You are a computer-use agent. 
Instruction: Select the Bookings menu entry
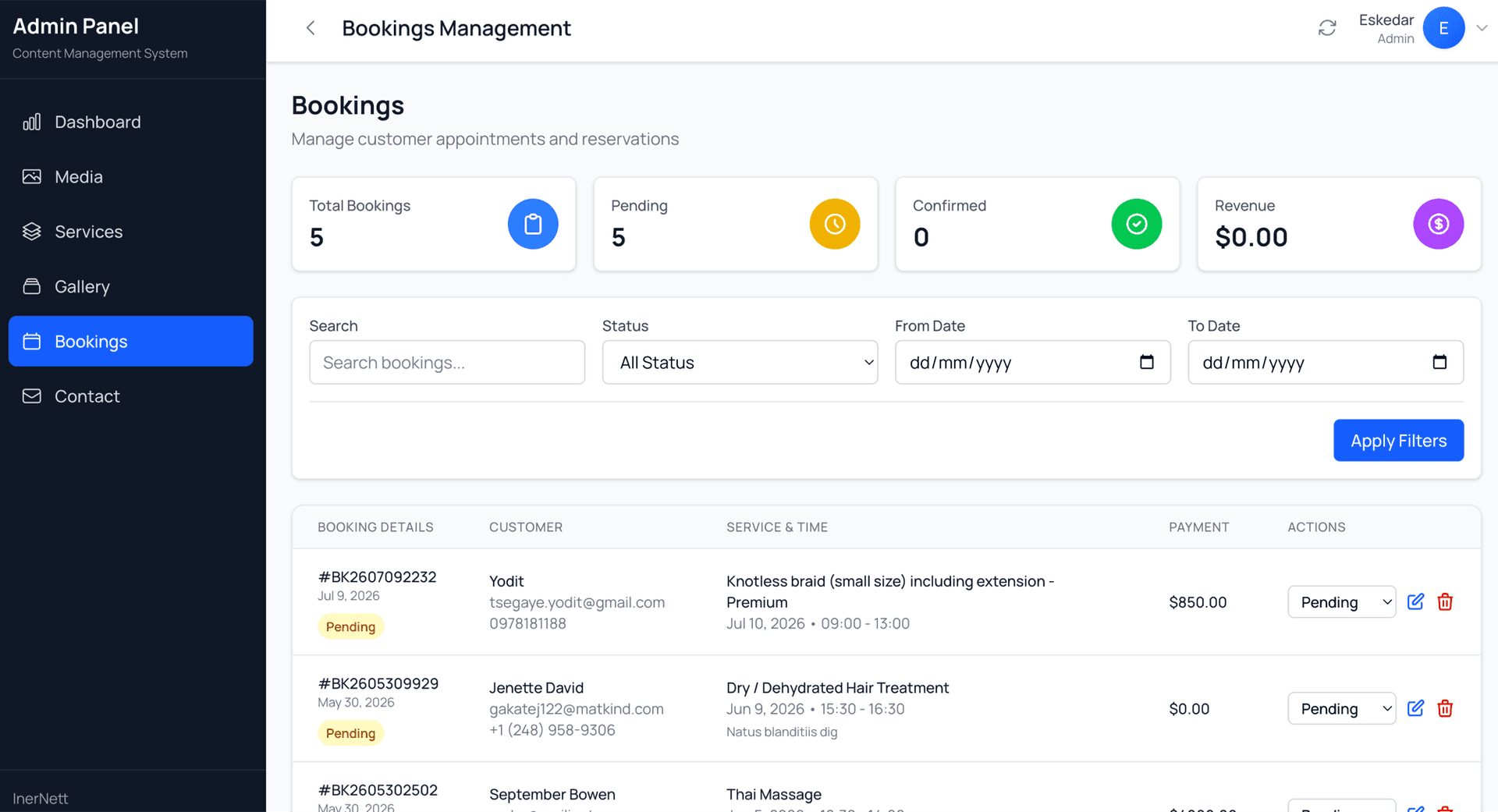[131, 342]
